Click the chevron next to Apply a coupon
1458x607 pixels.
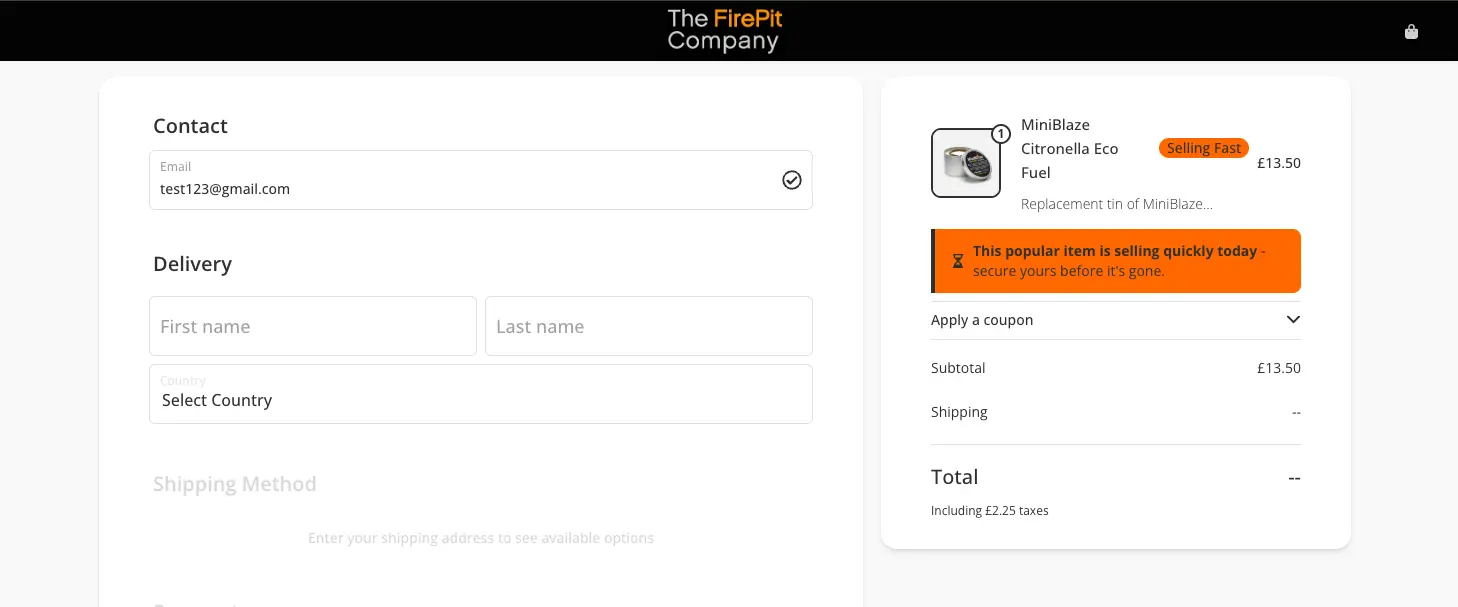[1293, 319]
